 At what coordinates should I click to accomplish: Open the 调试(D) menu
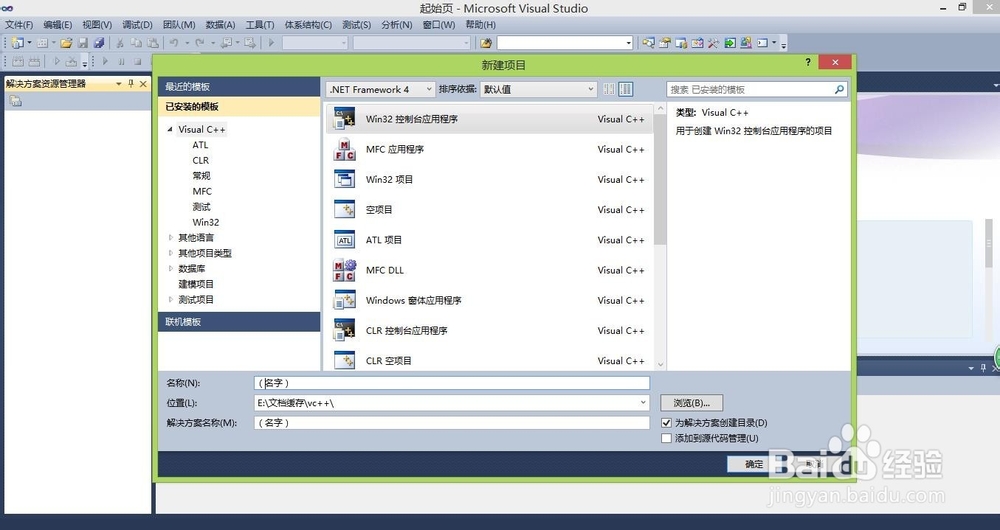(137, 25)
